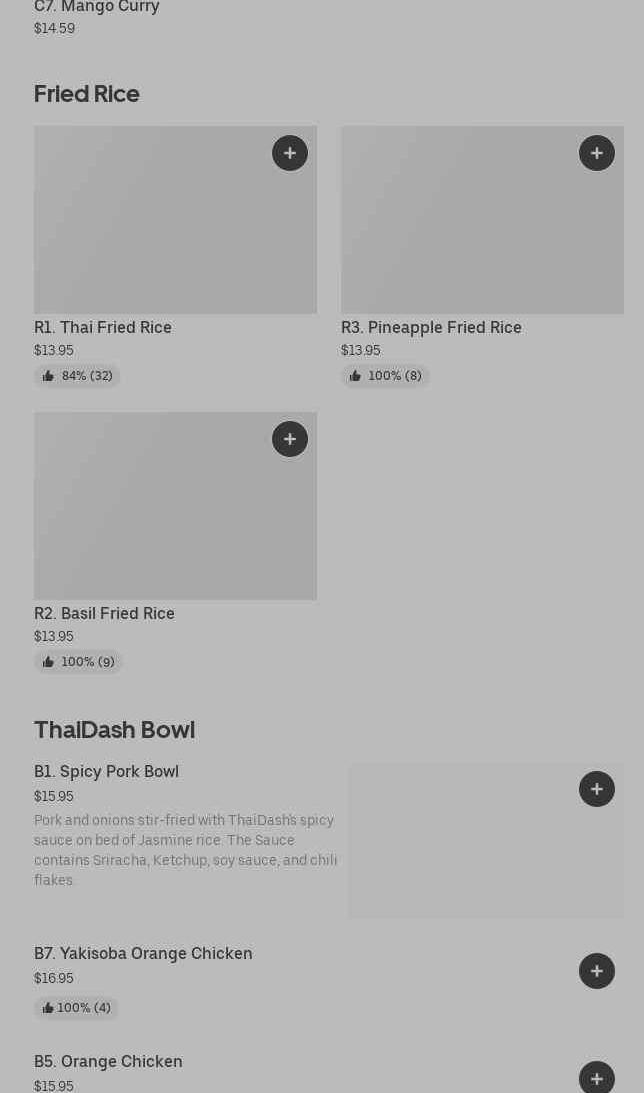Select the R2. Basil Fried Rice title

click(x=104, y=613)
